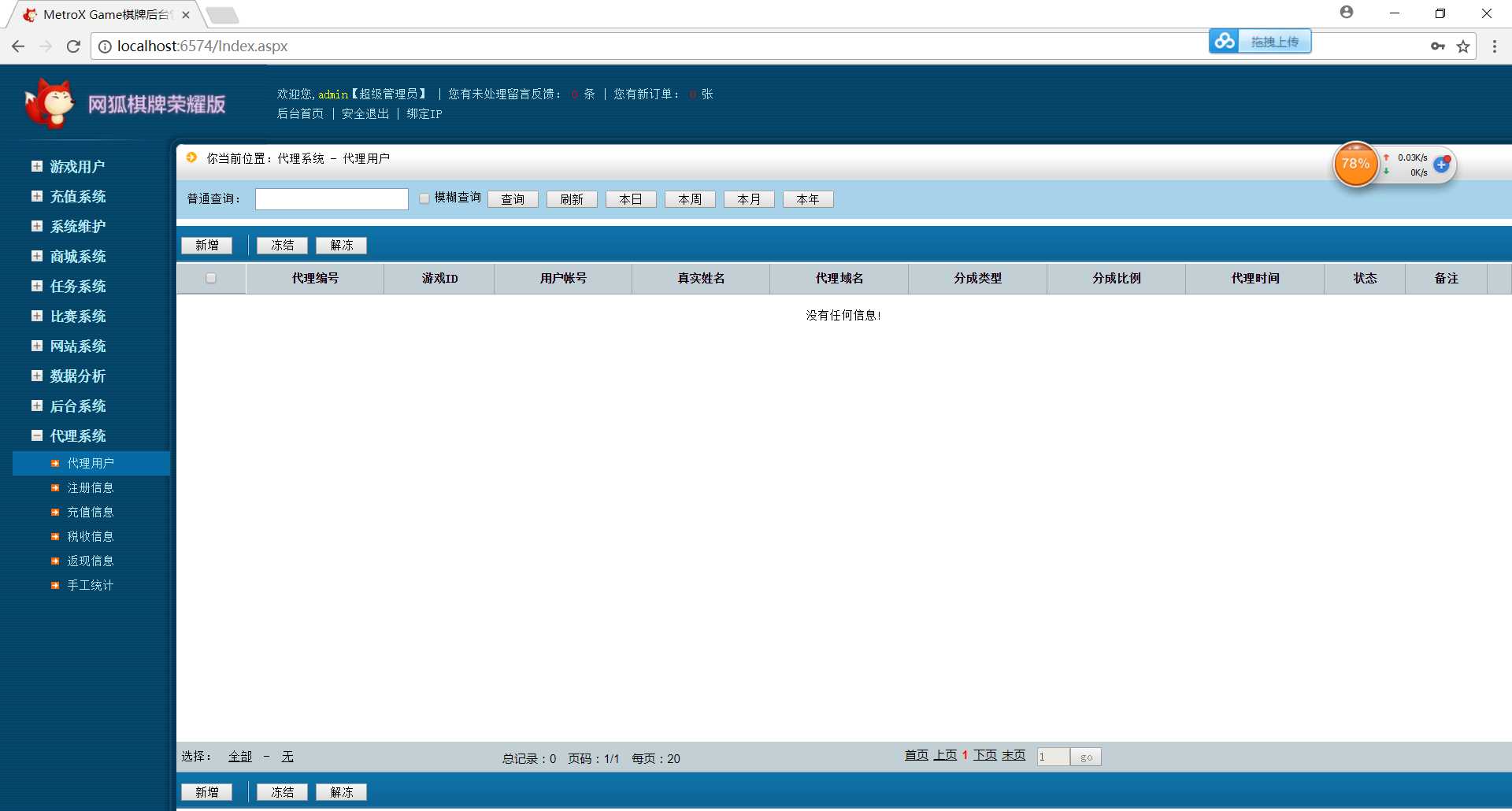Screen dimensions: 1512x811
Task: Click 全部 select all link
Action: 240,757
